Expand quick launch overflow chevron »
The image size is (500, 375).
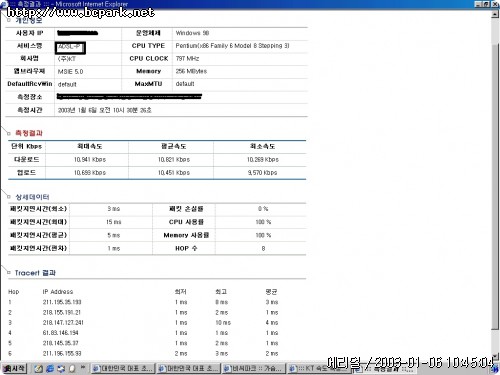pos(83,368)
